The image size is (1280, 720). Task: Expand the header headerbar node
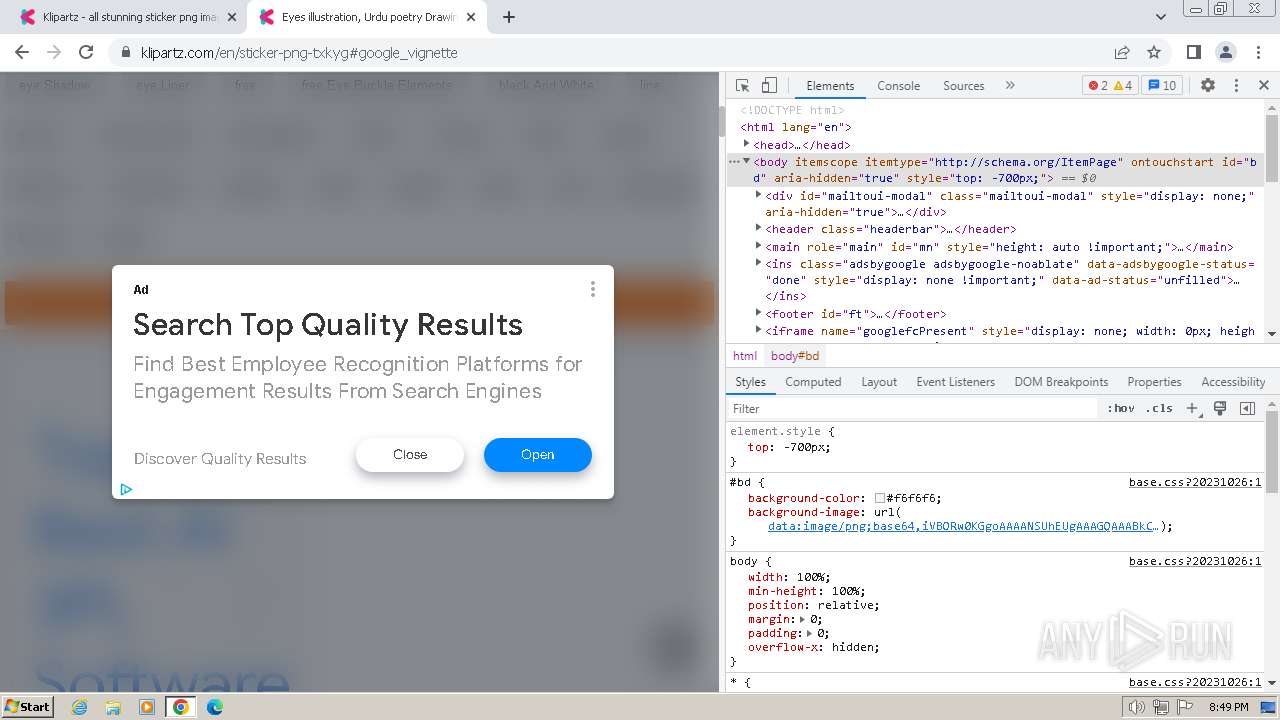(758, 229)
